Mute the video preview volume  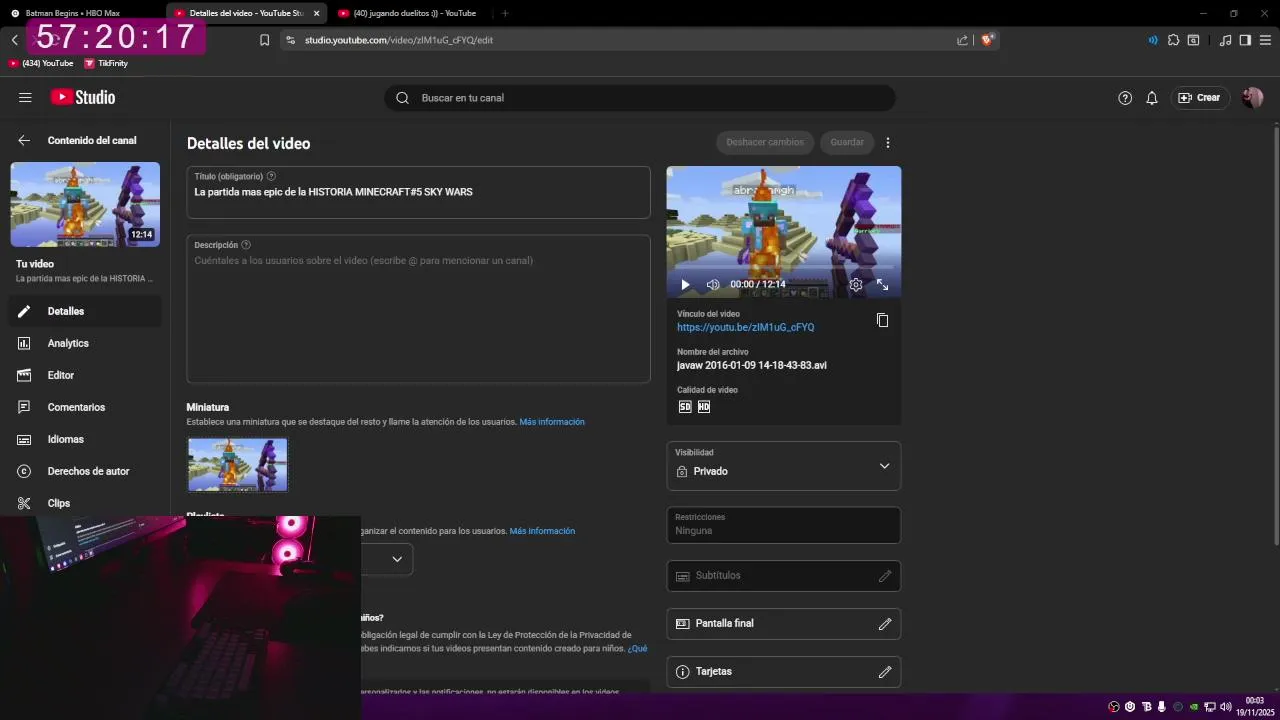[x=713, y=285]
